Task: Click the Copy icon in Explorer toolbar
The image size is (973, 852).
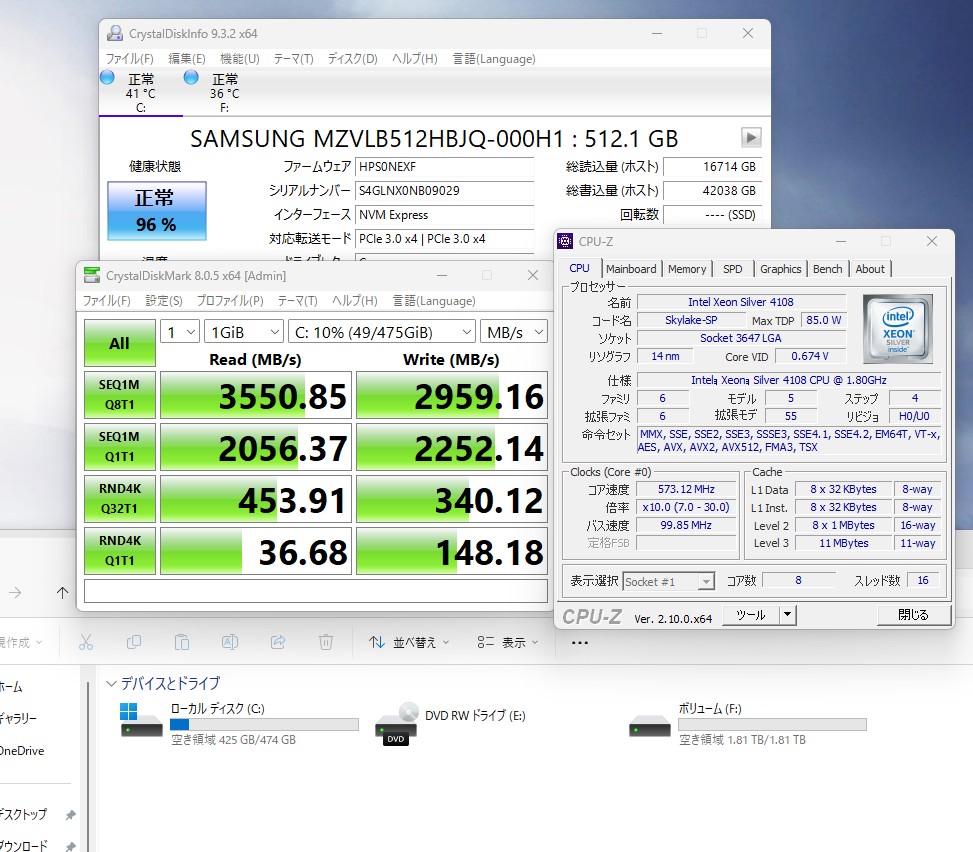Action: click(x=133, y=642)
